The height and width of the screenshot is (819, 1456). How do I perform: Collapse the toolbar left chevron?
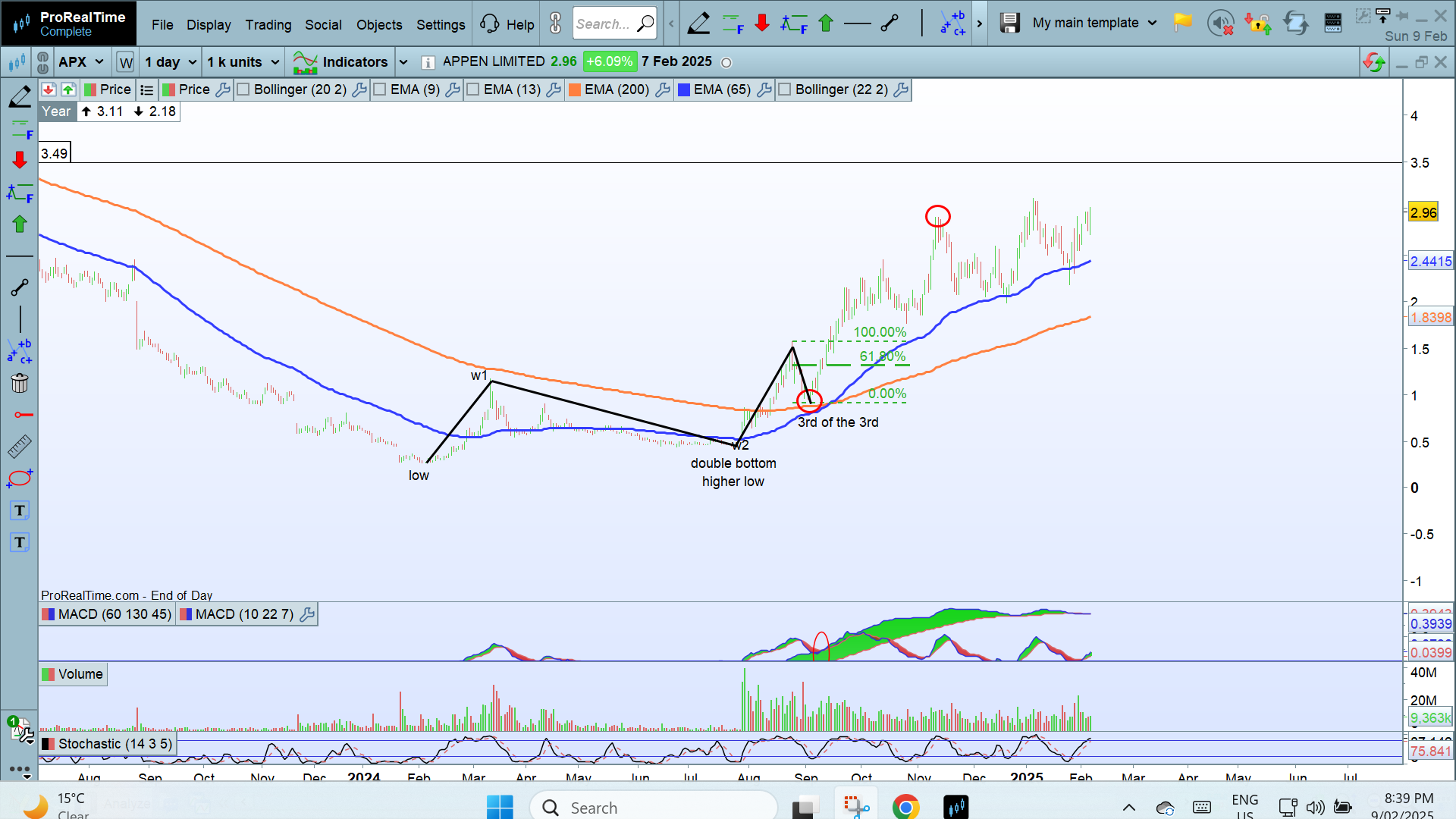[x=671, y=24]
